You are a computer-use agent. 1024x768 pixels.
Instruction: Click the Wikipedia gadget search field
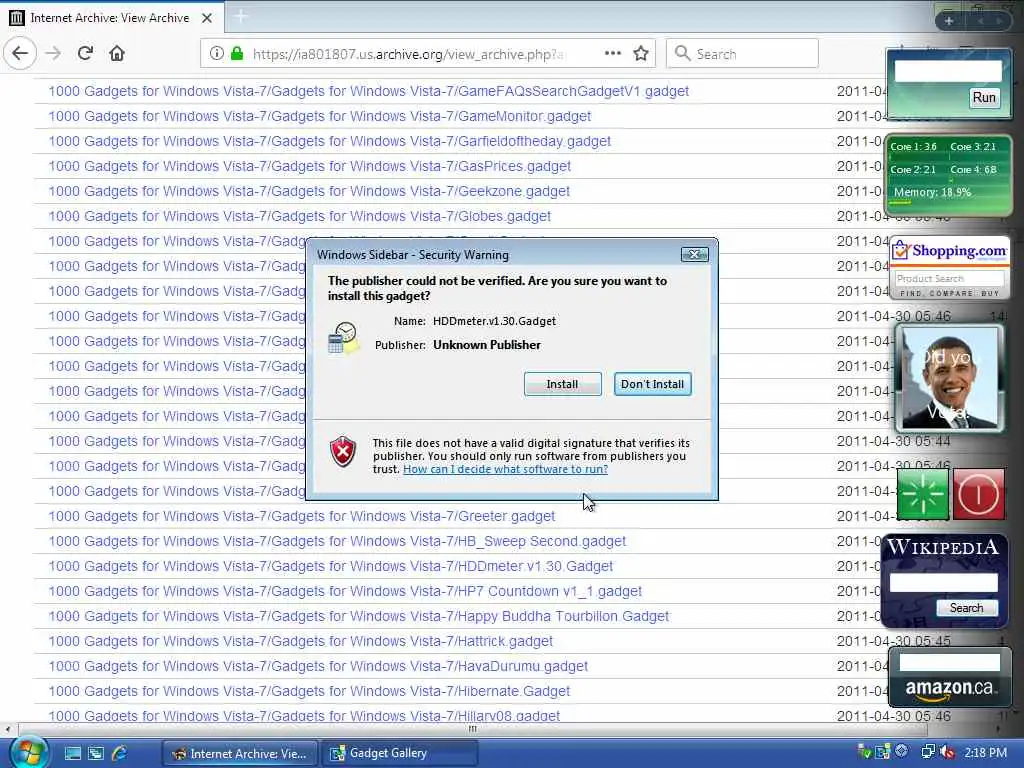tap(943, 583)
